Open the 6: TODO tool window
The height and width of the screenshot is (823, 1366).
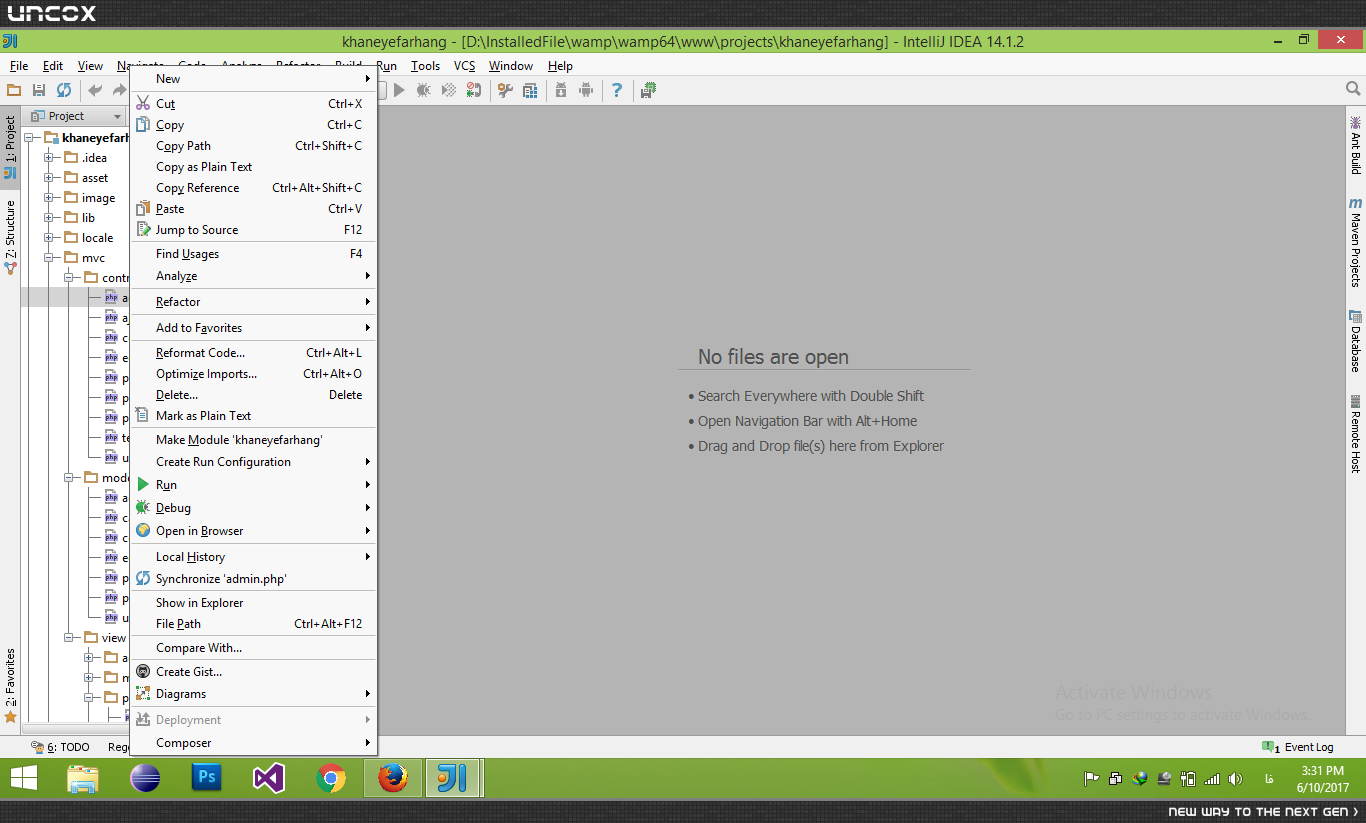tap(61, 747)
